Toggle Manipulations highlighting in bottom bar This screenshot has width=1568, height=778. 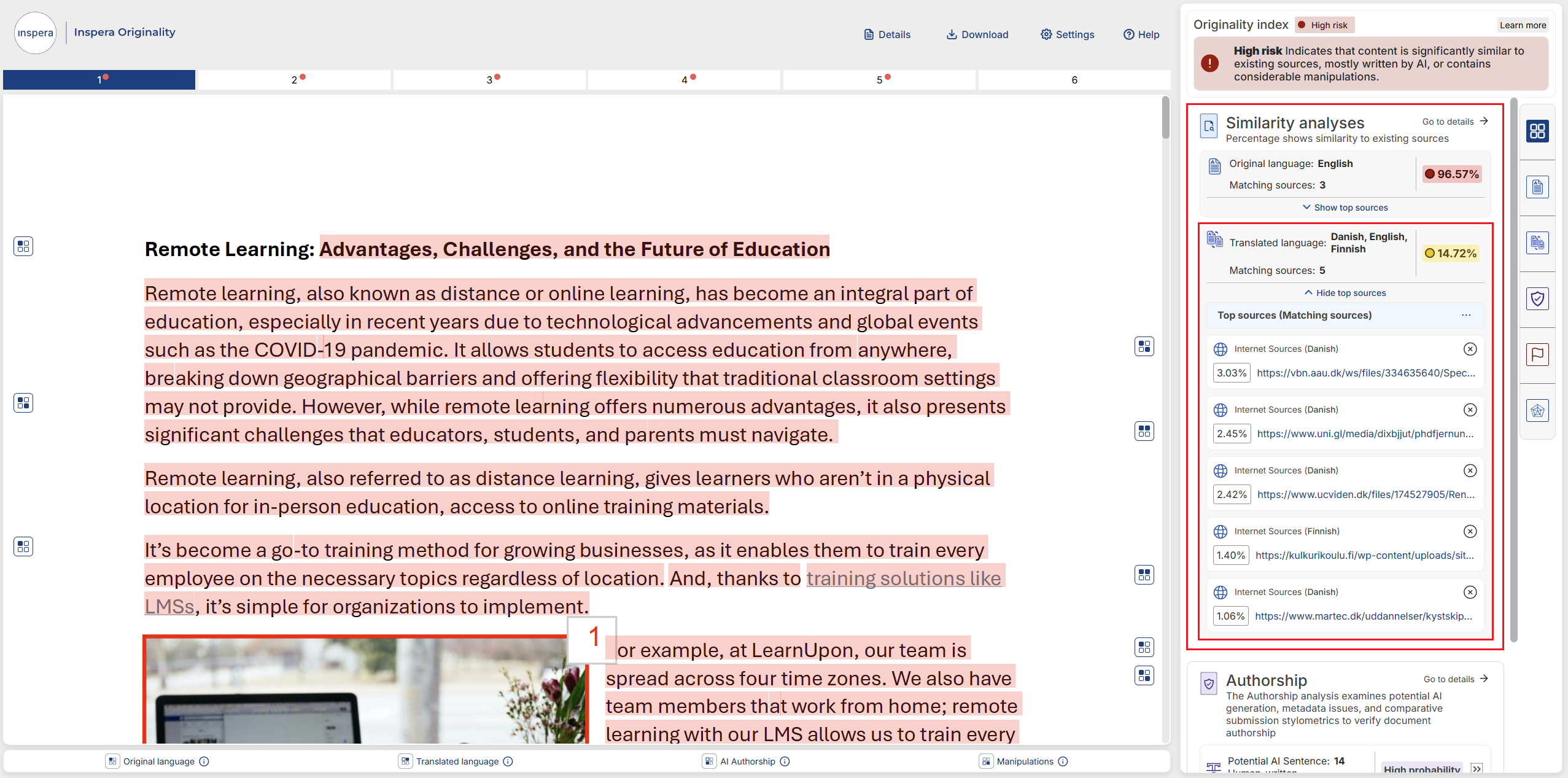pyautogui.click(x=986, y=761)
